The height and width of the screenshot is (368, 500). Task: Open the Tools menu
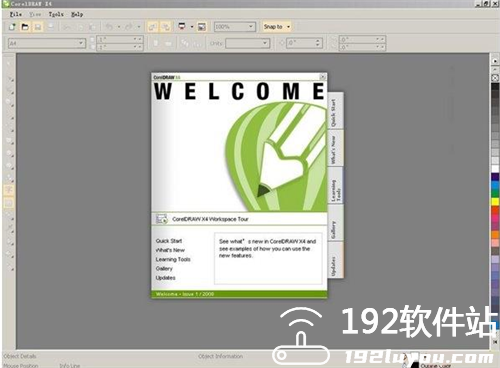tap(56, 14)
